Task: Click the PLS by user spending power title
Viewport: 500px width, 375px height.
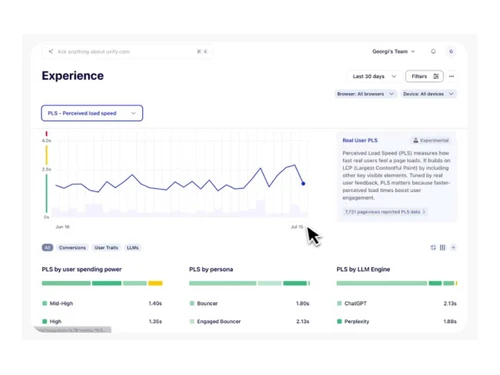Action: (82, 269)
